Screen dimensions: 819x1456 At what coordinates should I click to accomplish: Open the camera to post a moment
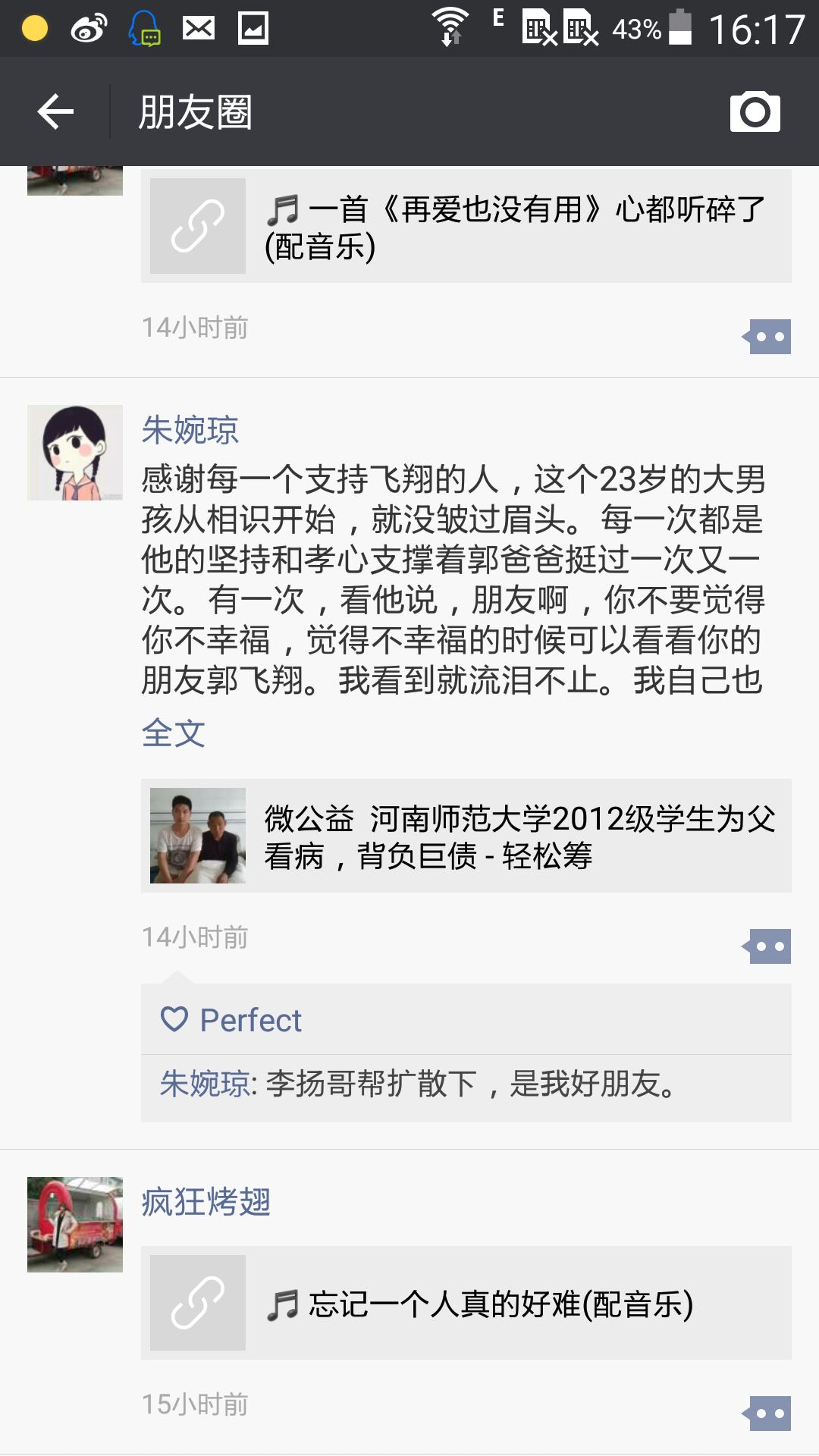pos(755,111)
